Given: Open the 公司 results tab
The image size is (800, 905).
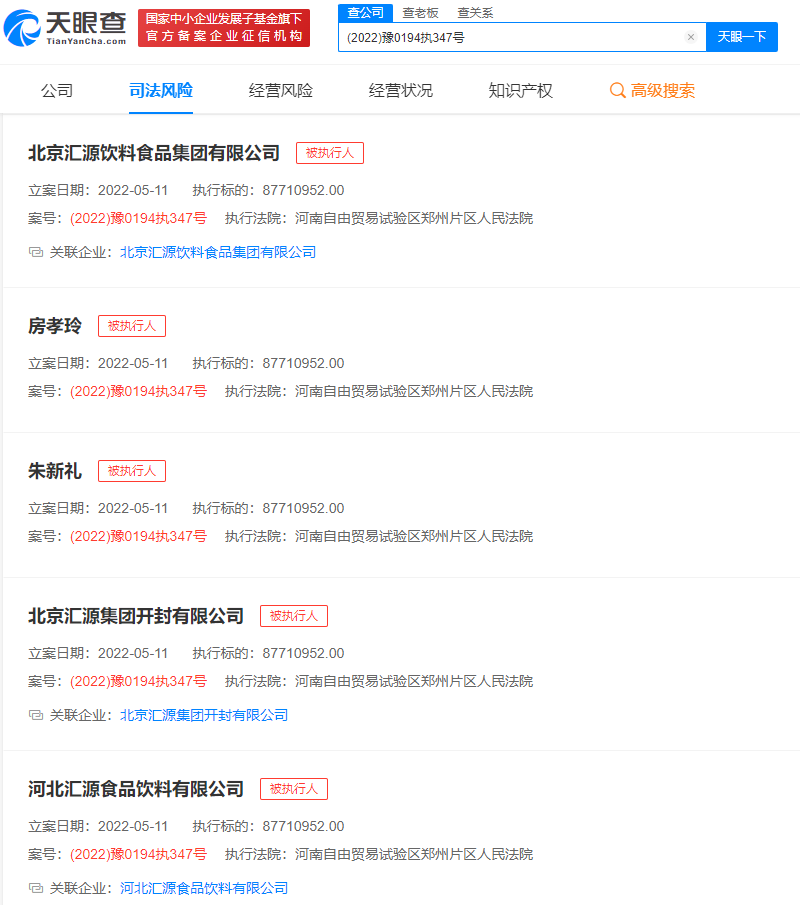Looking at the screenshot, I should coord(57,91).
